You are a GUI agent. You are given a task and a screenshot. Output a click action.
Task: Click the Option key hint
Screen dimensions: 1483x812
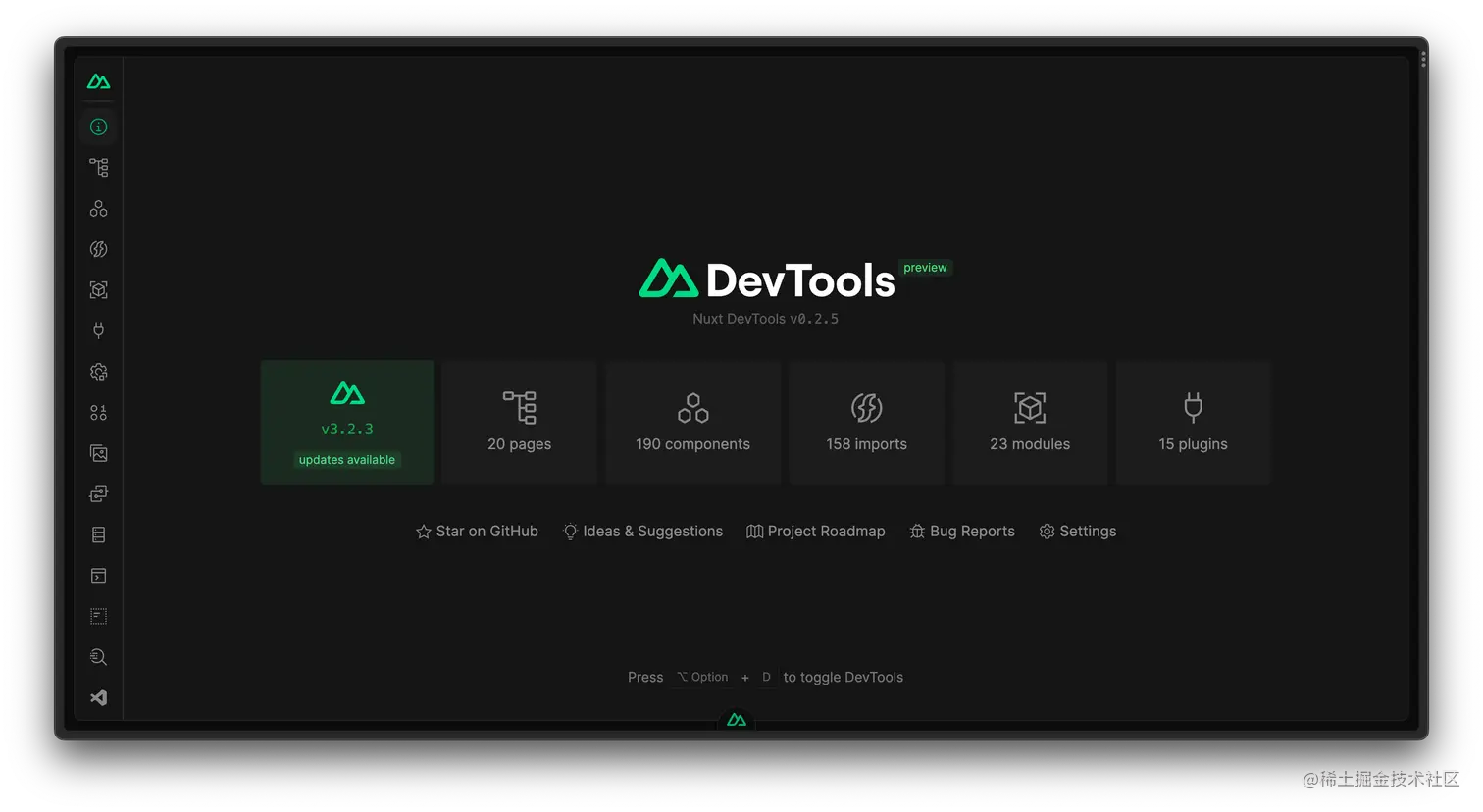tap(702, 677)
